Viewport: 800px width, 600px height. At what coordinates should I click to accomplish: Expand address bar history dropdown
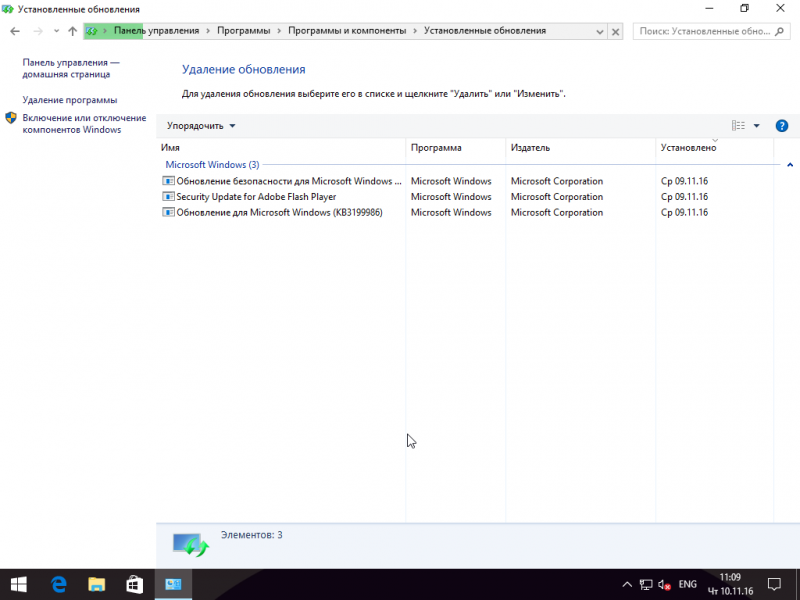(x=599, y=32)
